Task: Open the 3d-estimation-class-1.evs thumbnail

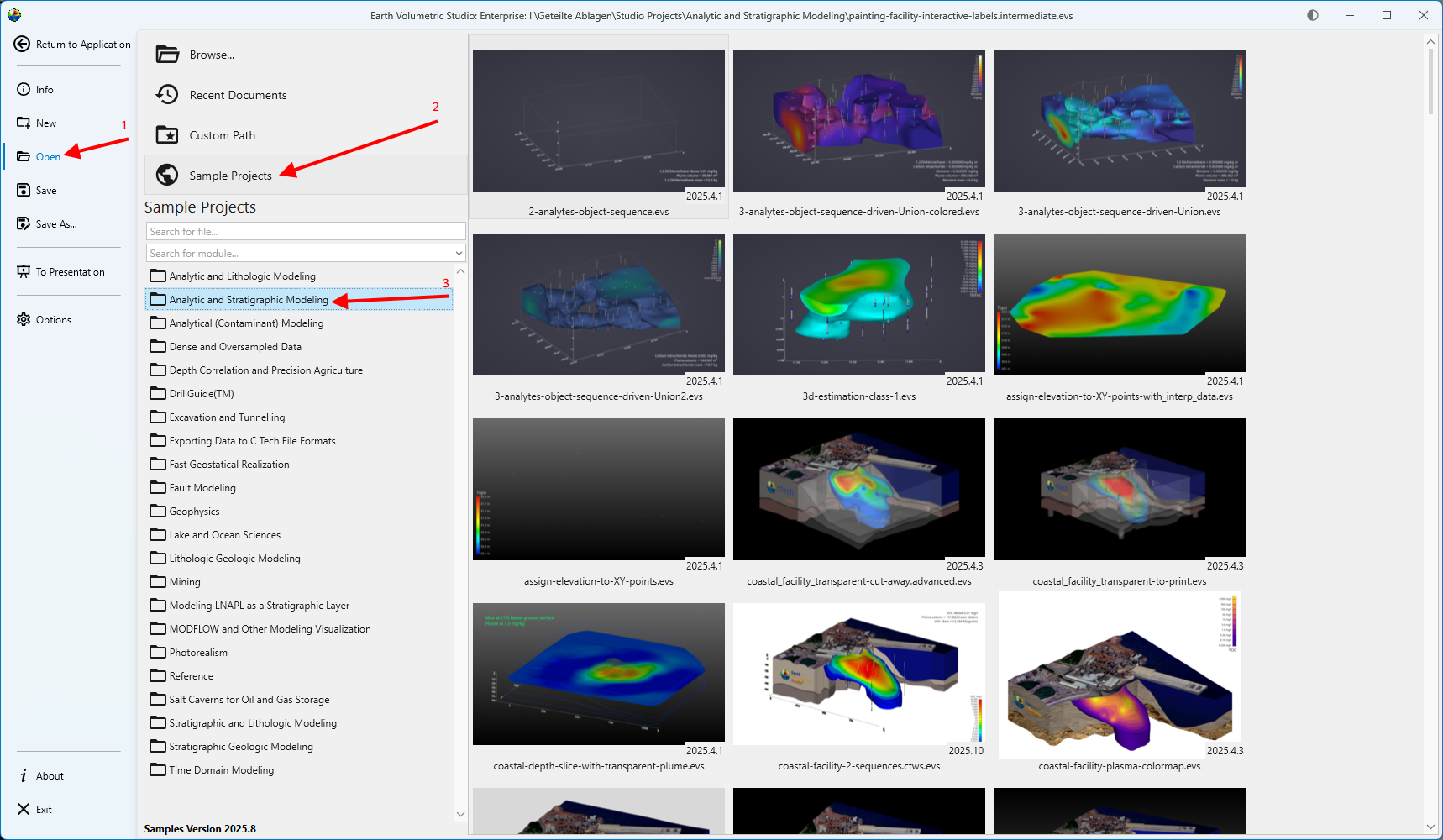Action: [x=858, y=305]
